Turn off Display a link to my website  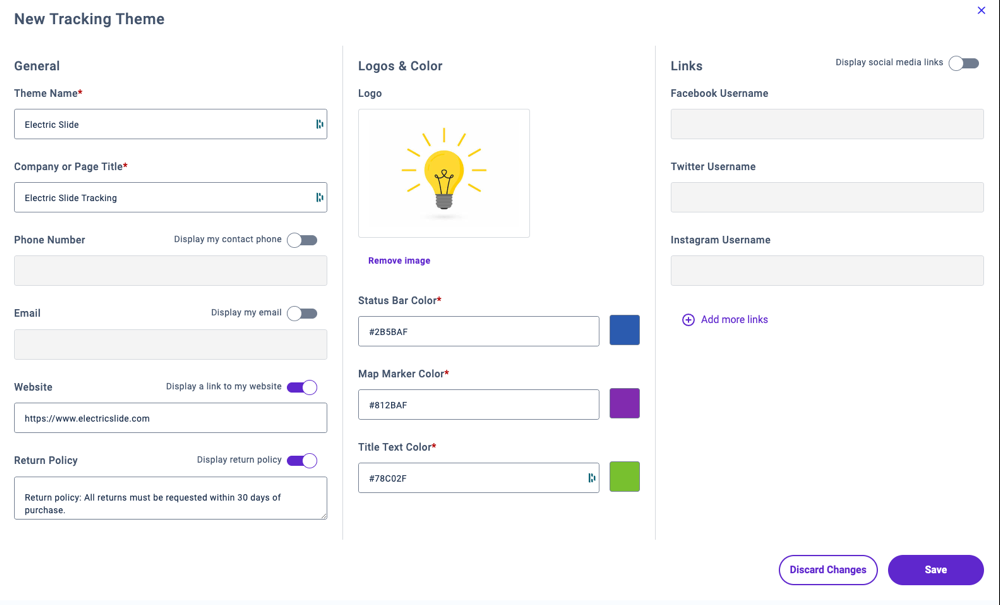[x=302, y=387]
